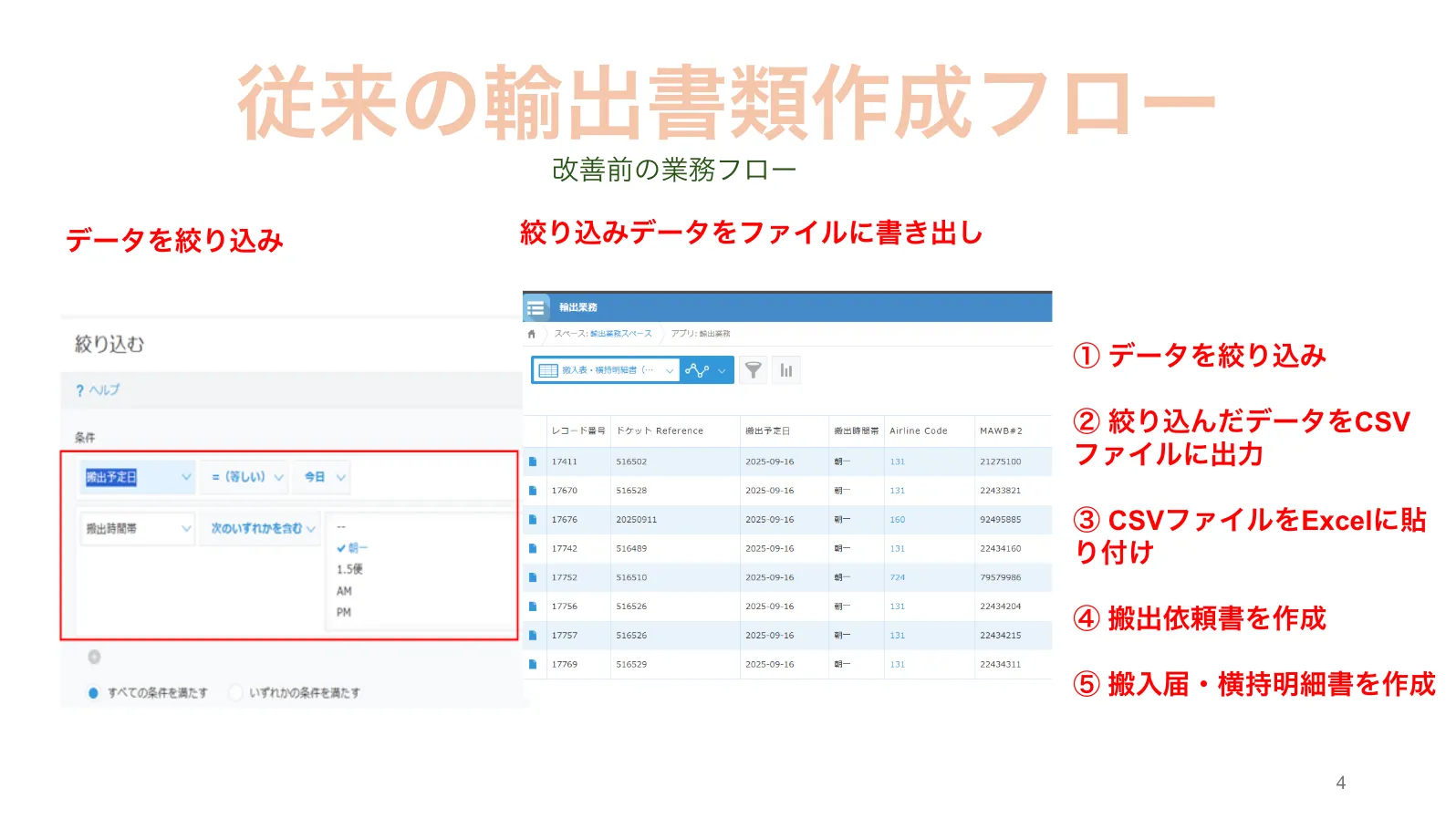Open the bar chart aggregation icon

click(x=785, y=370)
